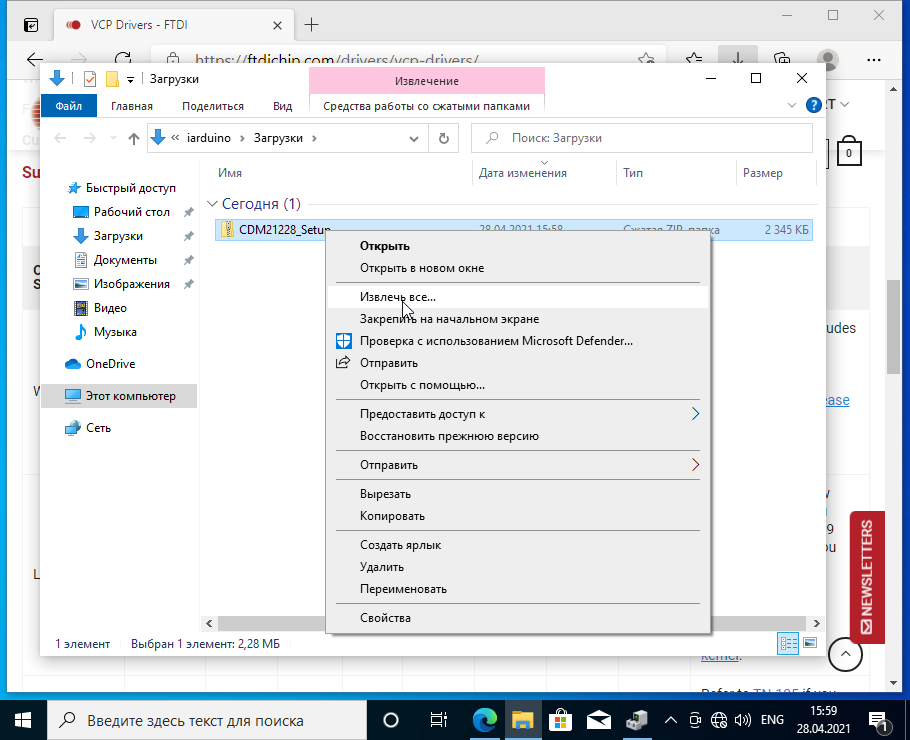Open the Вид ribbon tab
The height and width of the screenshot is (740, 910).
tap(283, 106)
